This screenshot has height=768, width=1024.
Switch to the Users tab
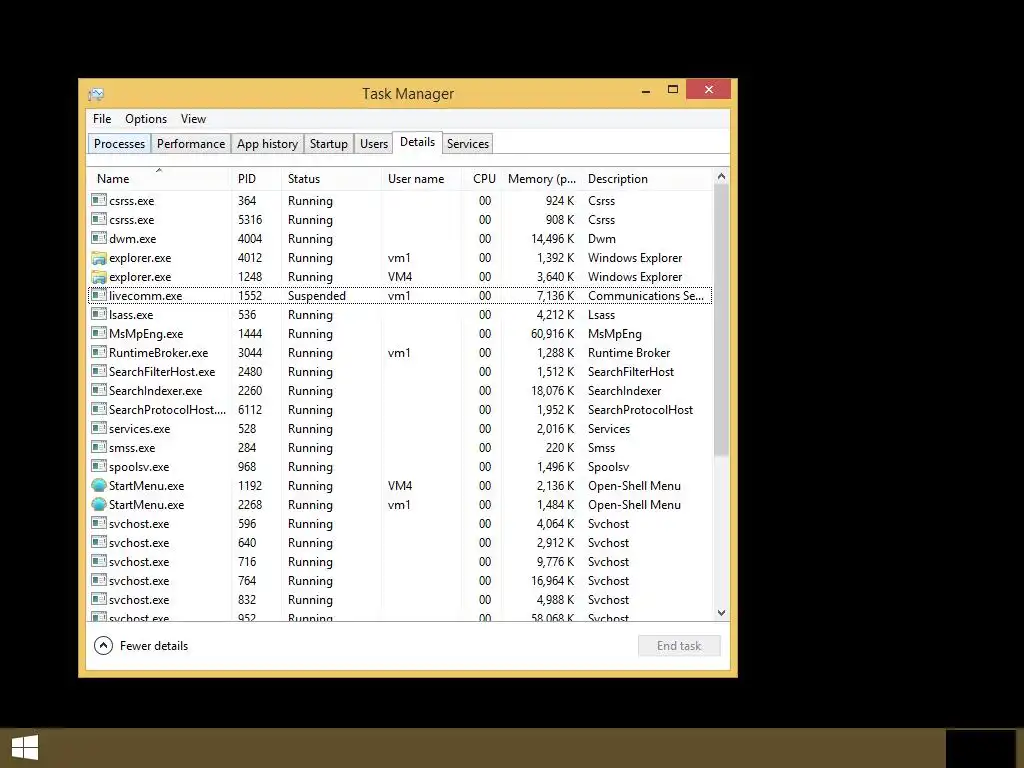coord(374,144)
